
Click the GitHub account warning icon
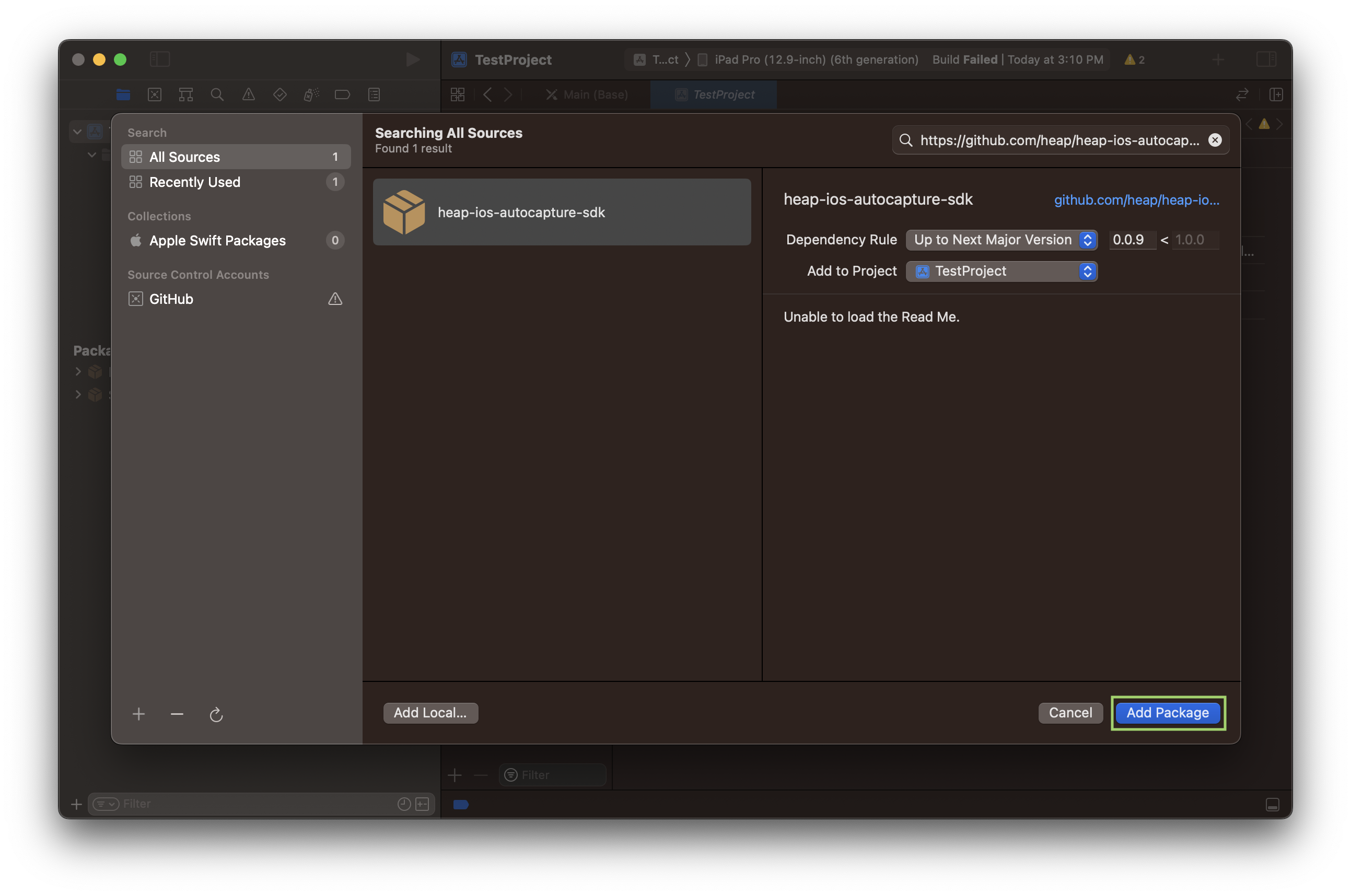[x=335, y=299]
